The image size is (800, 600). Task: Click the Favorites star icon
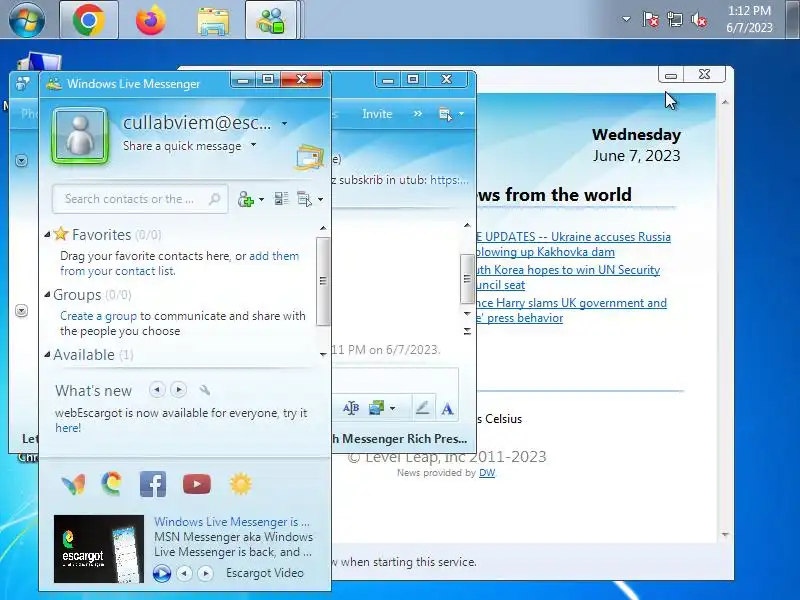click(61, 234)
